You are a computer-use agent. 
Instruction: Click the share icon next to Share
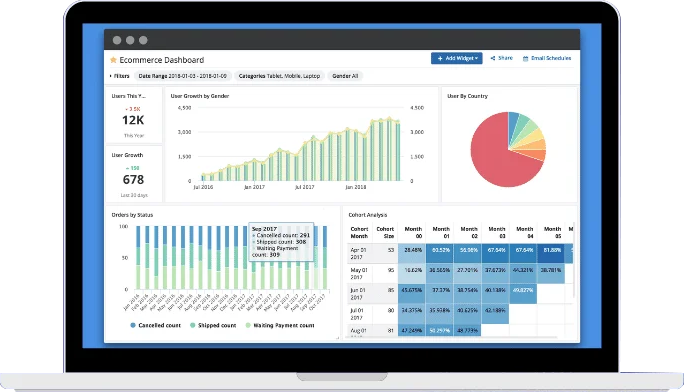[x=492, y=58]
